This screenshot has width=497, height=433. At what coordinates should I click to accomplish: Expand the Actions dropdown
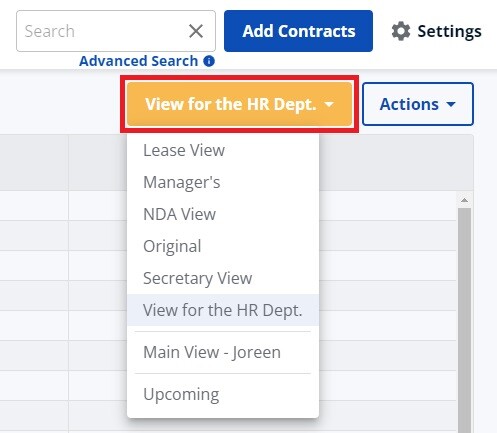click(418, 104)
